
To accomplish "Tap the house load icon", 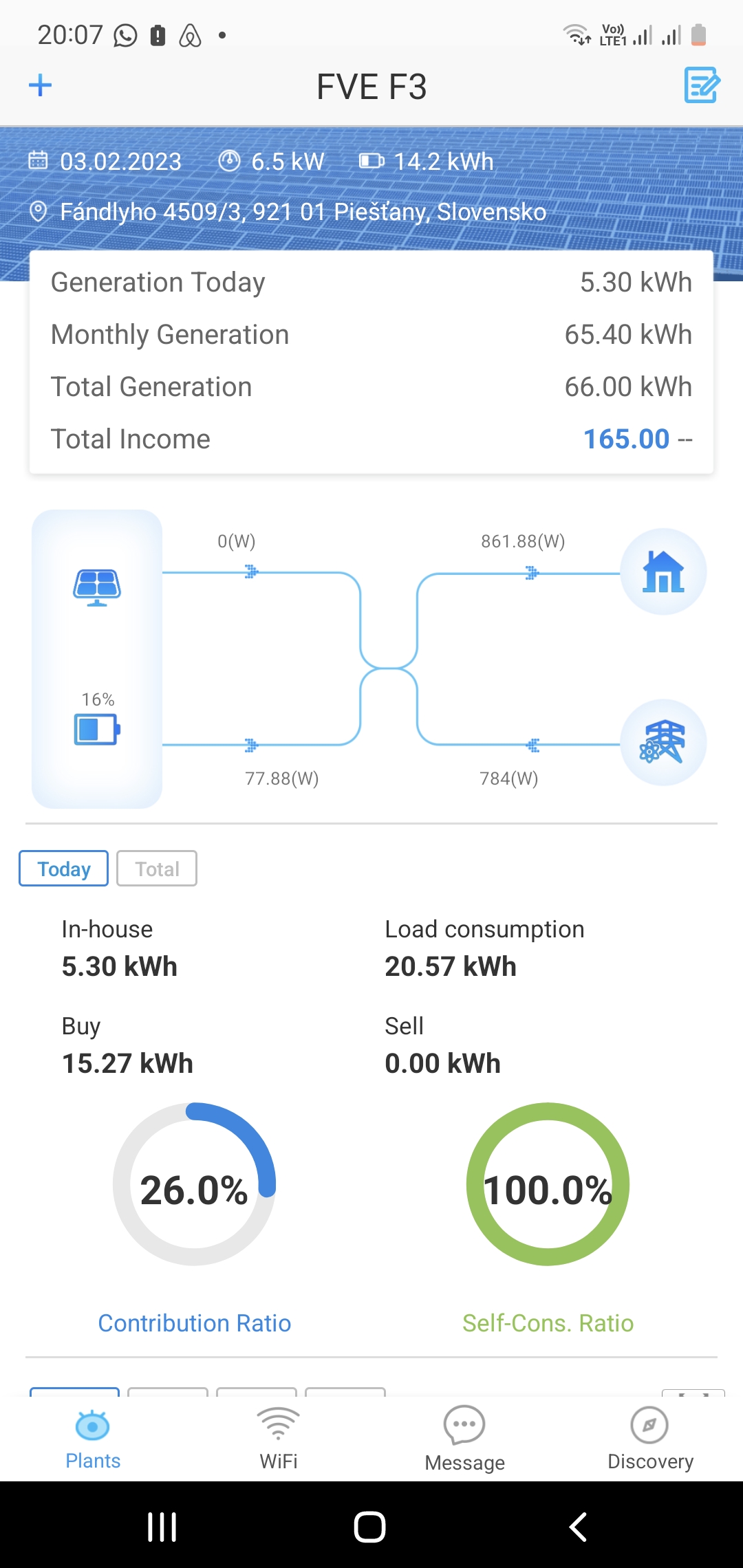I will [663, 571].
